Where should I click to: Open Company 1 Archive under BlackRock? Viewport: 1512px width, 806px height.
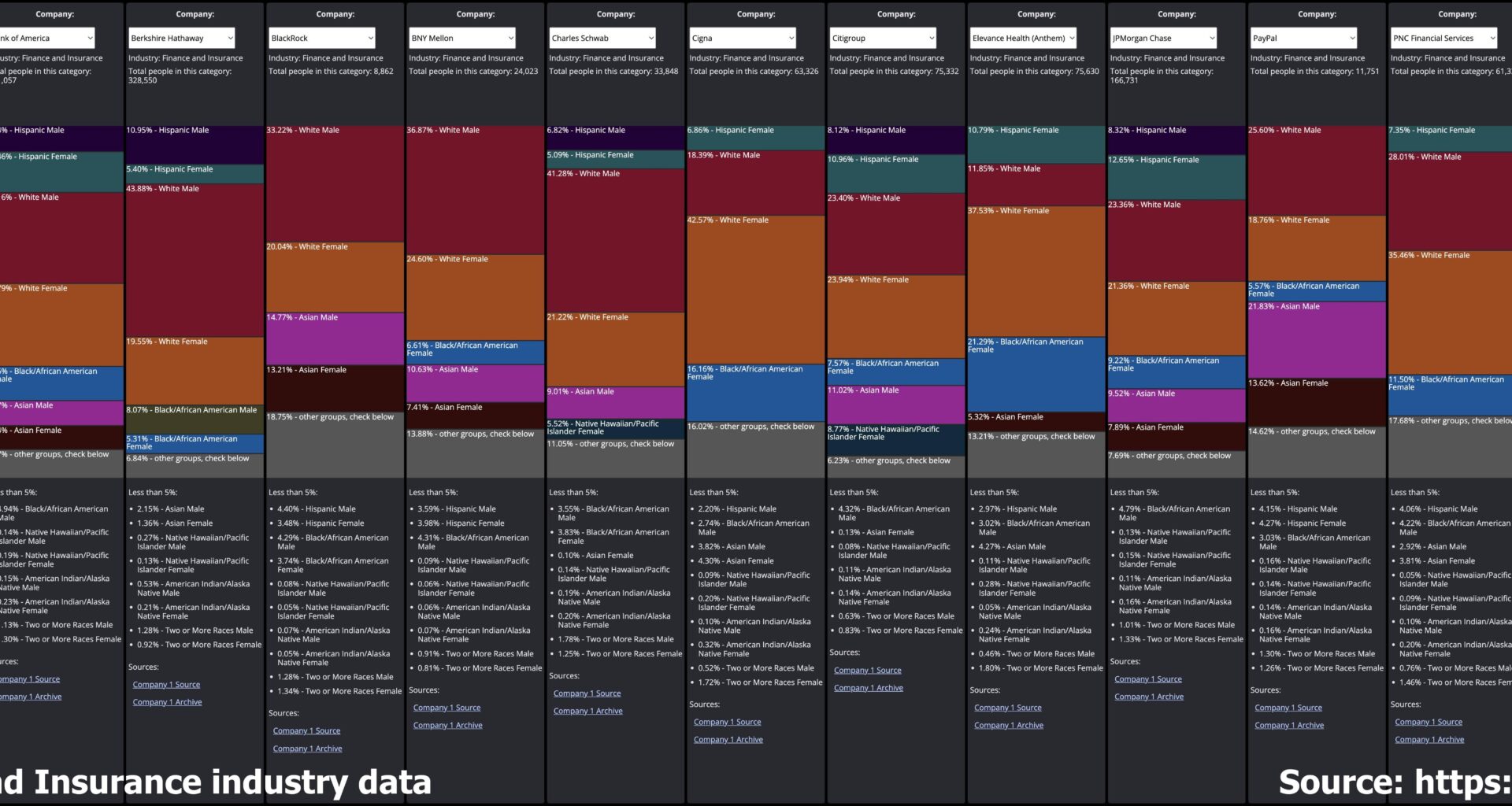[306, 748]
